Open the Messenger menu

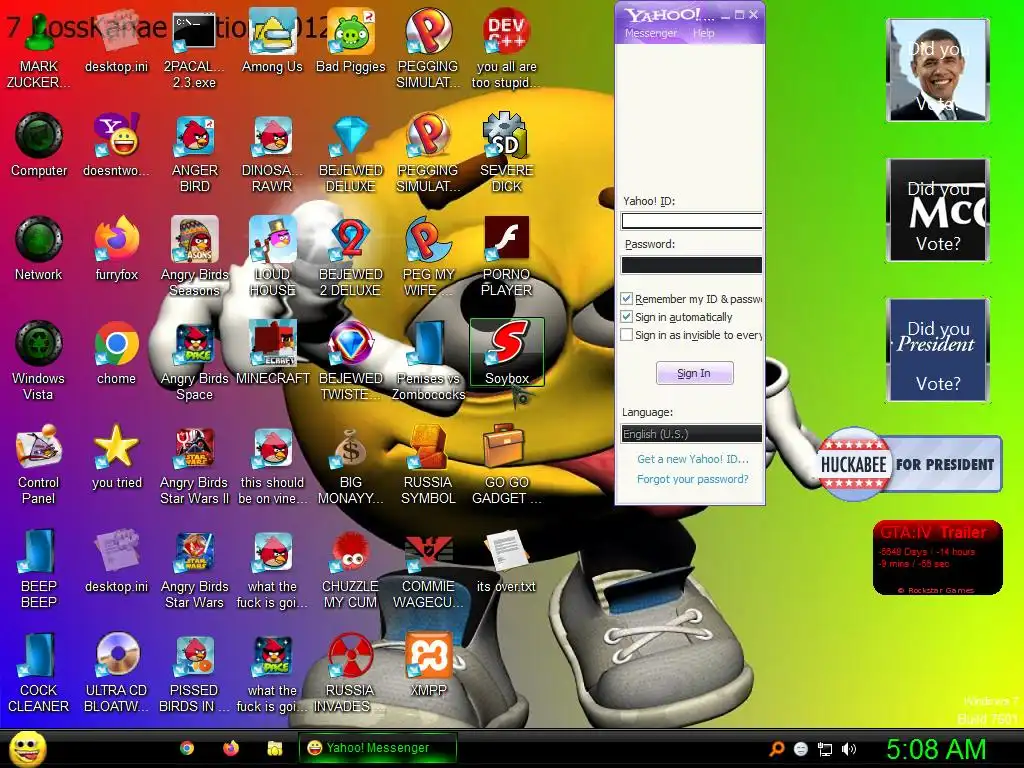(650, 33)
